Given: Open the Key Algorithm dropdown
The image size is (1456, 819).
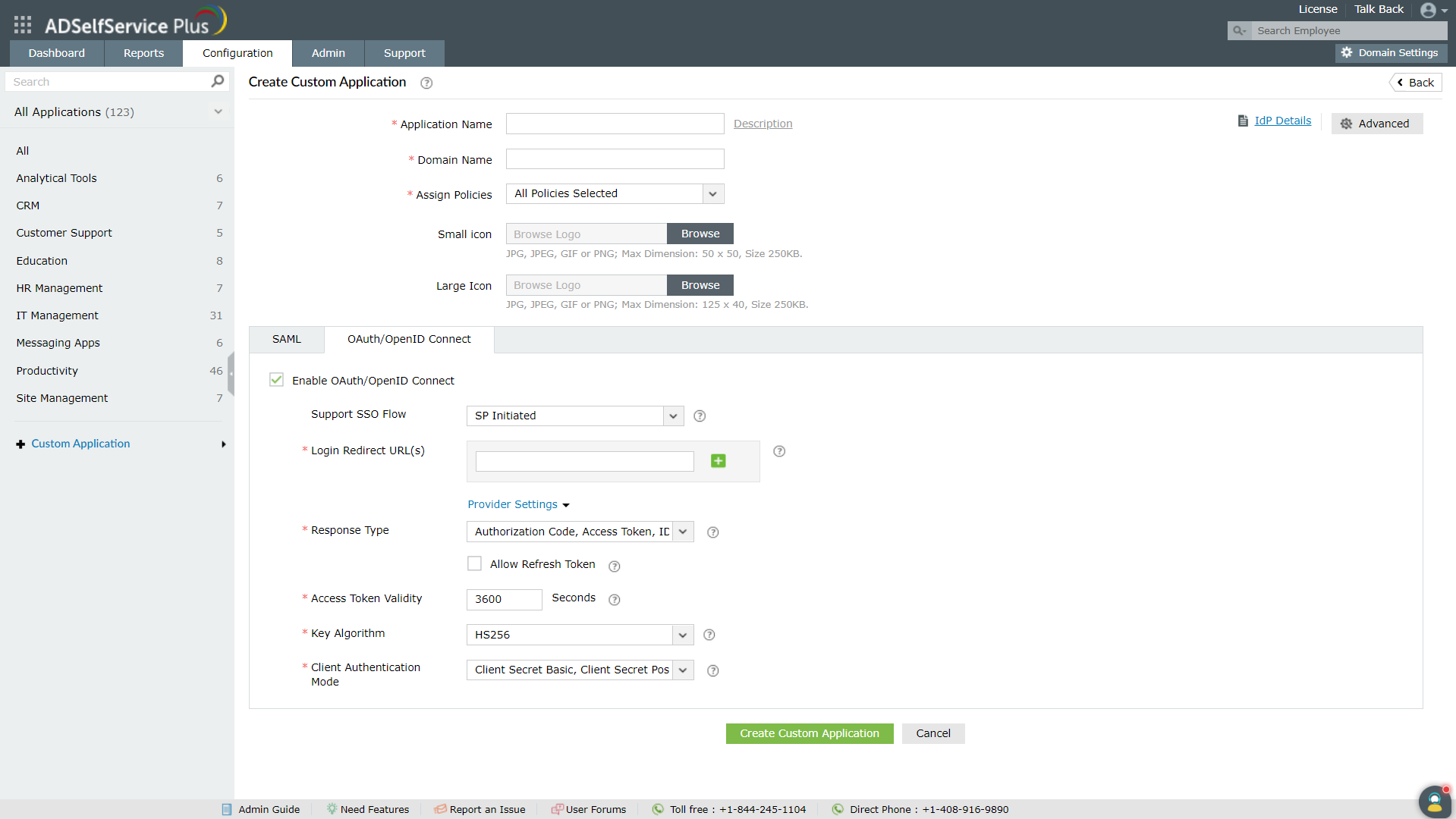Looking at the screenshot, I should 580,635.
